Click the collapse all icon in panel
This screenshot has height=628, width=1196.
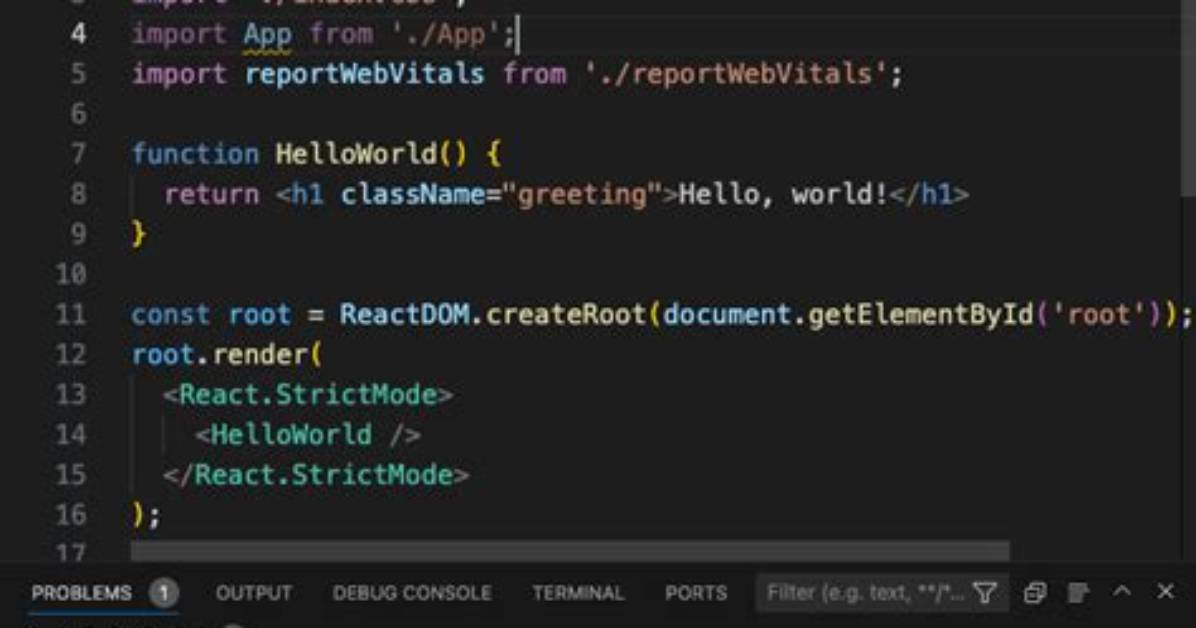coord(1034,593)
